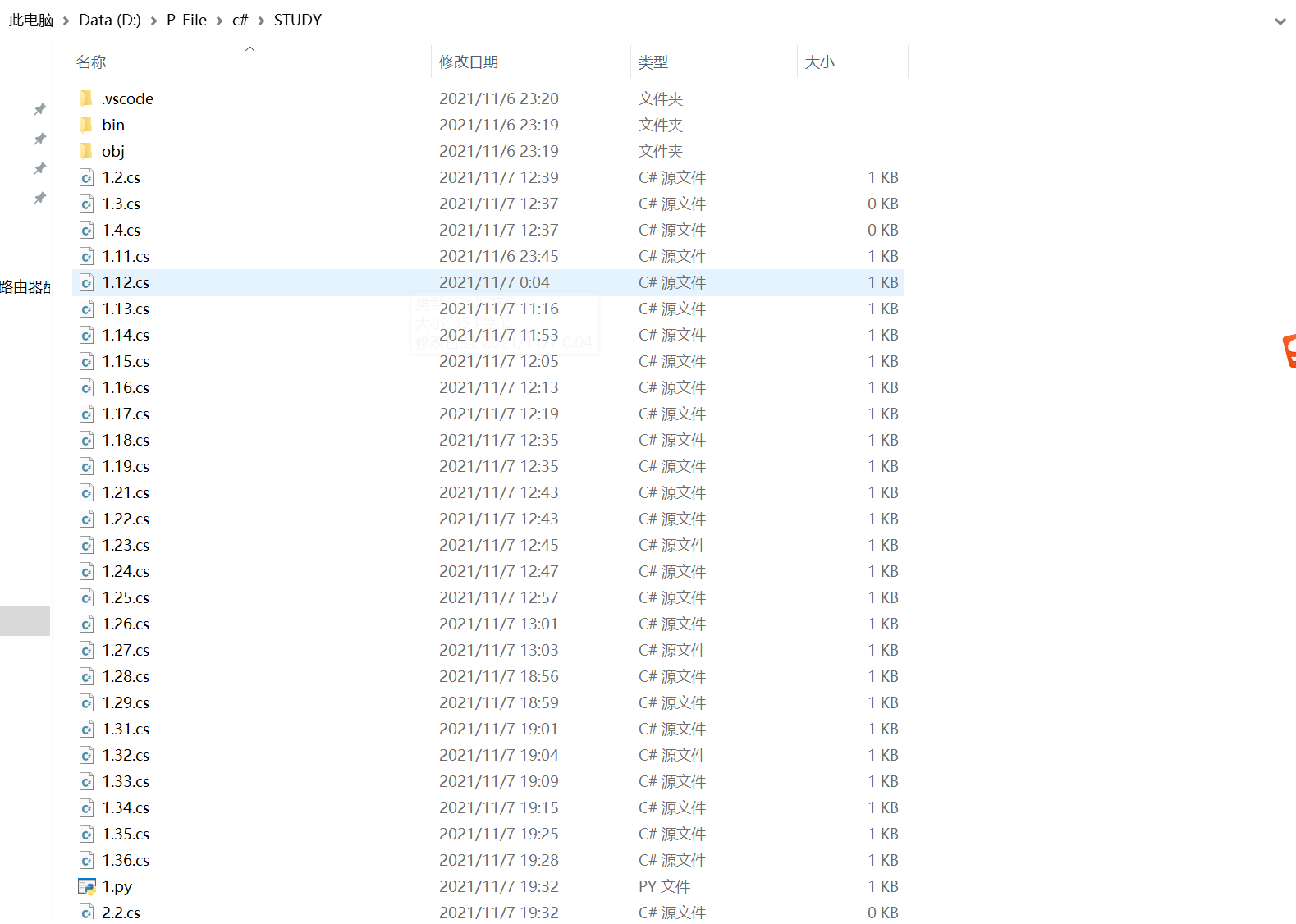The width and height of the screenshot is (1296, 924).
Task: Select the obj folder icon
Action: [86, 151]
